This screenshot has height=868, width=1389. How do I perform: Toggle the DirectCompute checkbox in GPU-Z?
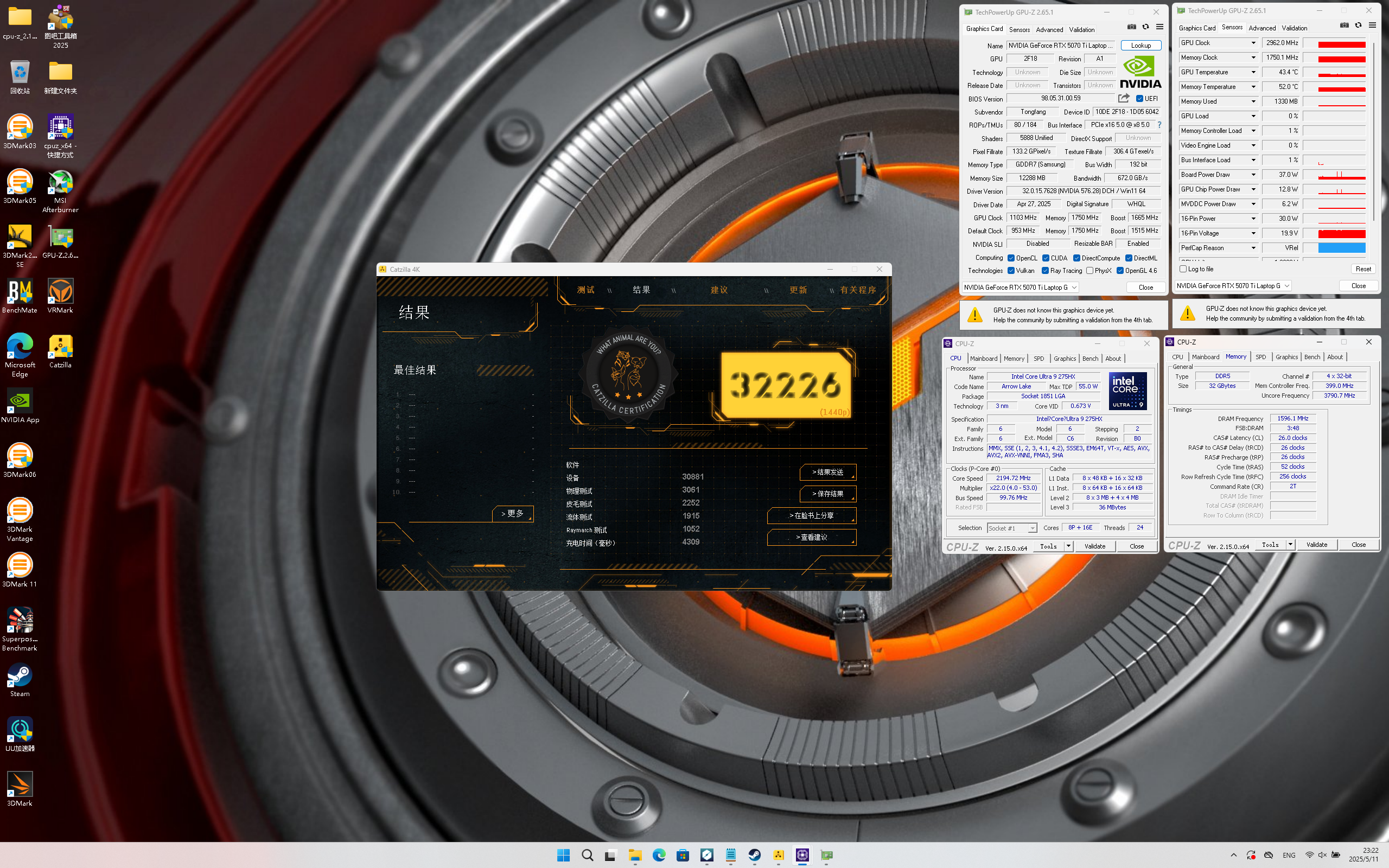coord(1077,258)
